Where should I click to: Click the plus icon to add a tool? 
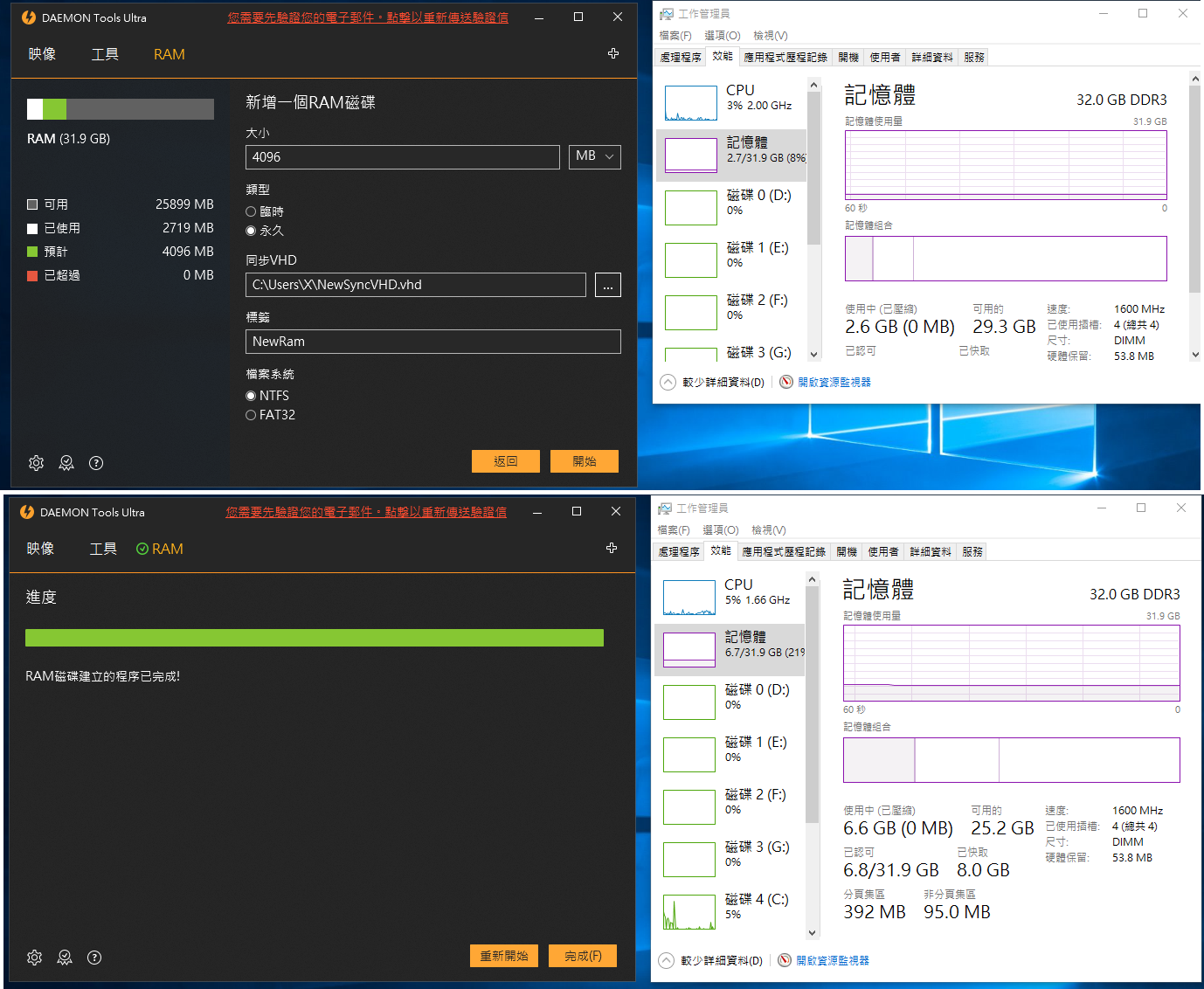[x=613, y=53]
